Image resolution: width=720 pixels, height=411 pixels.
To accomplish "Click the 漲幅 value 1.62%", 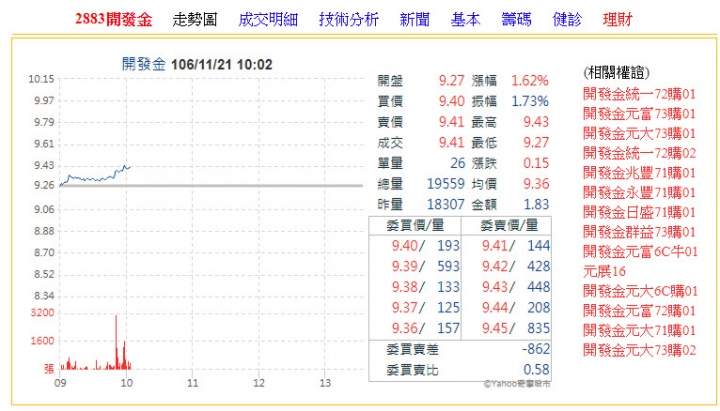I will click(530, 81).
